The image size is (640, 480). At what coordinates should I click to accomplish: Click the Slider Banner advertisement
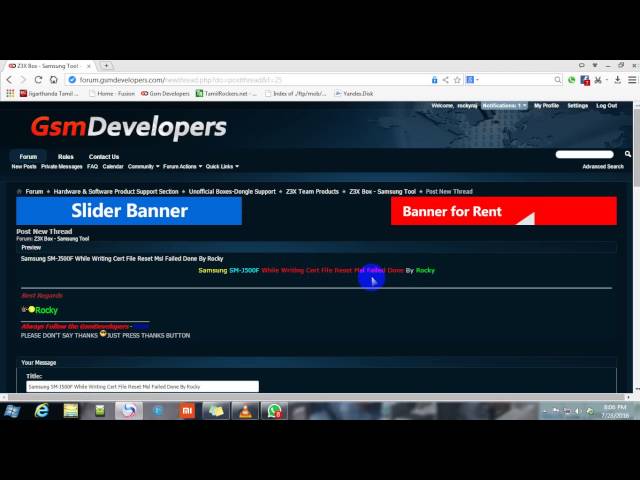point(129,211)
